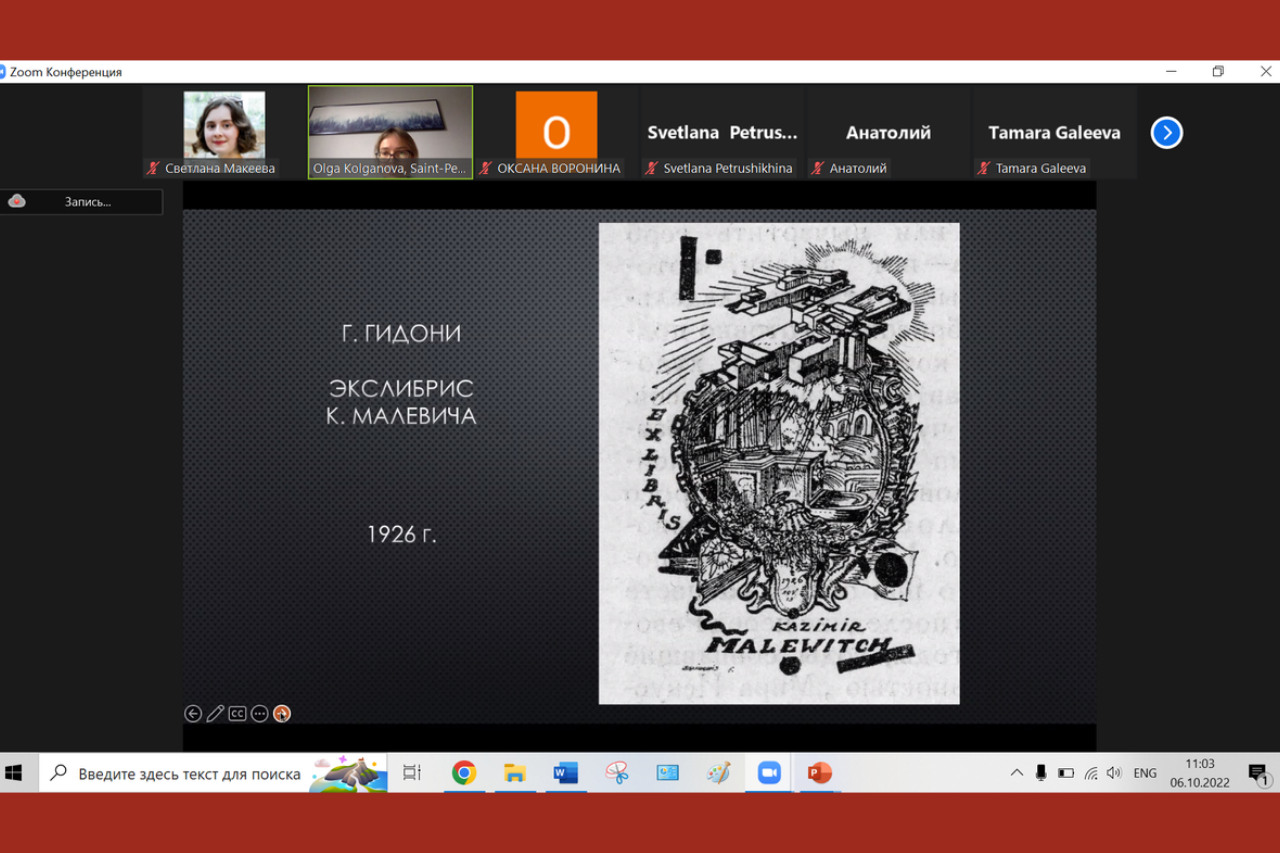Click the muted microphone icon beside ОКСАНА ВОРОНИНА

486,168
